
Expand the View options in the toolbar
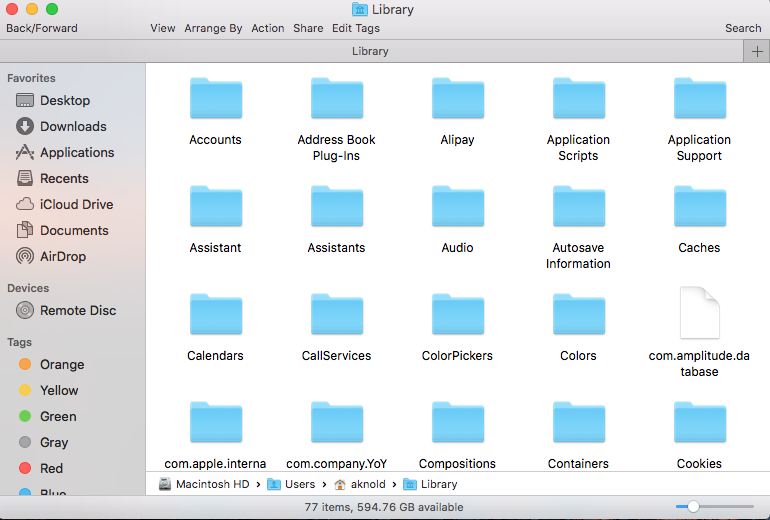point(163,28)
